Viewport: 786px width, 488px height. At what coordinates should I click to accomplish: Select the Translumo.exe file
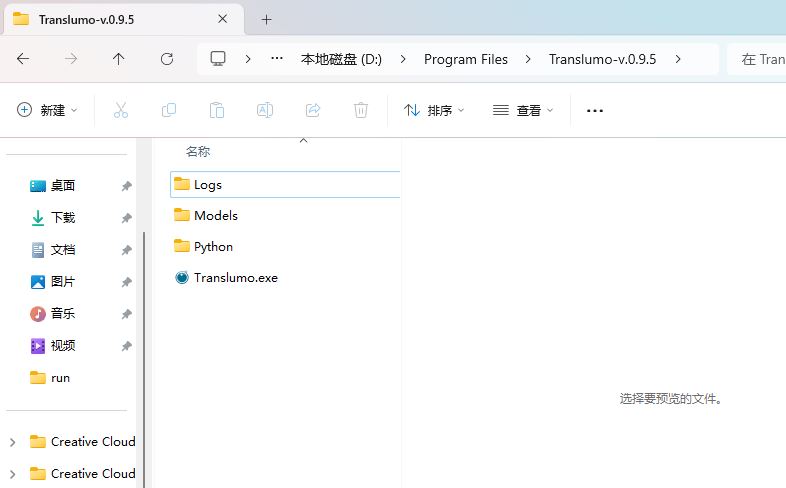click(x=235, y=278)
